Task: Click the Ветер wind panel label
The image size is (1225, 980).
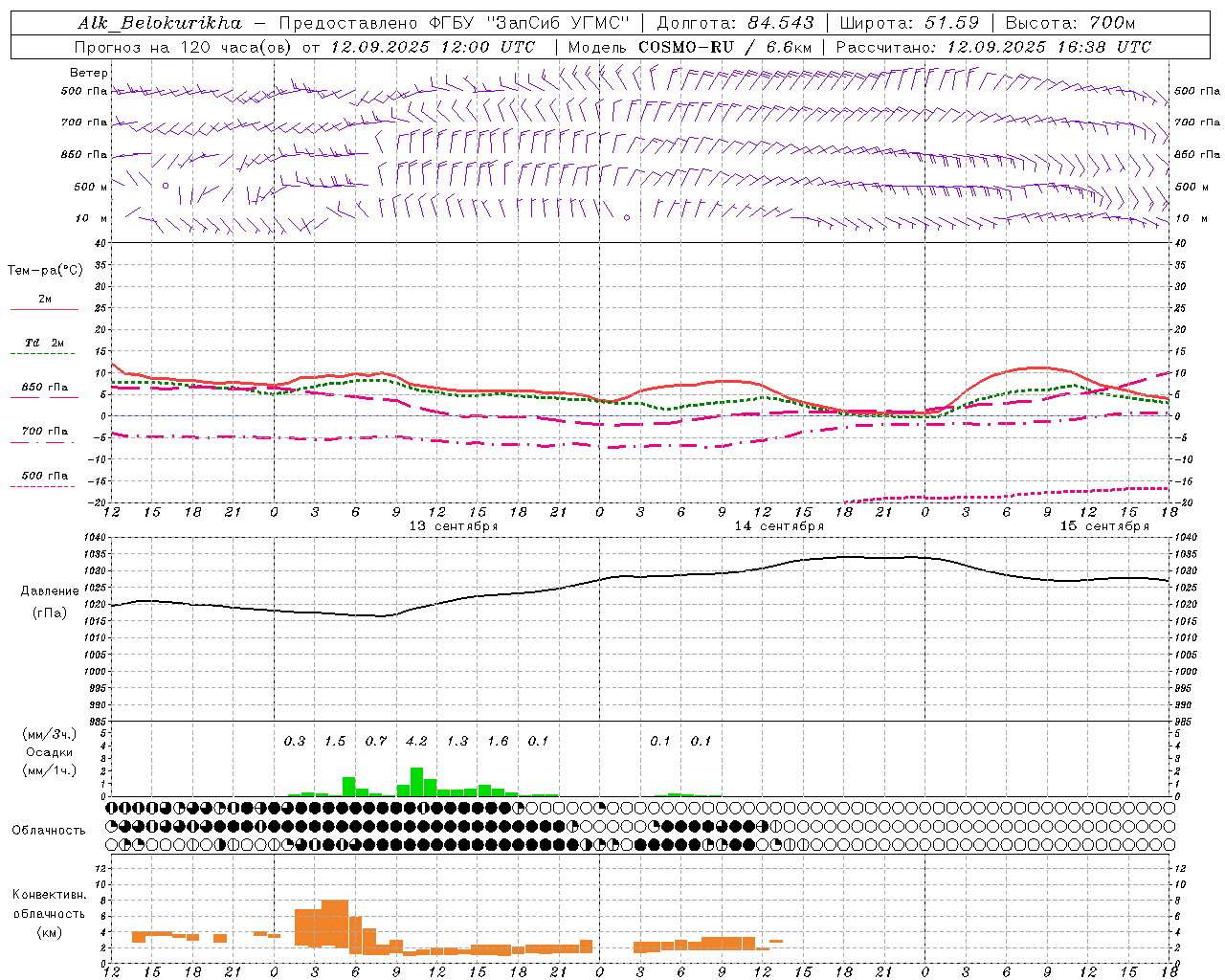Action: point(88,73)
